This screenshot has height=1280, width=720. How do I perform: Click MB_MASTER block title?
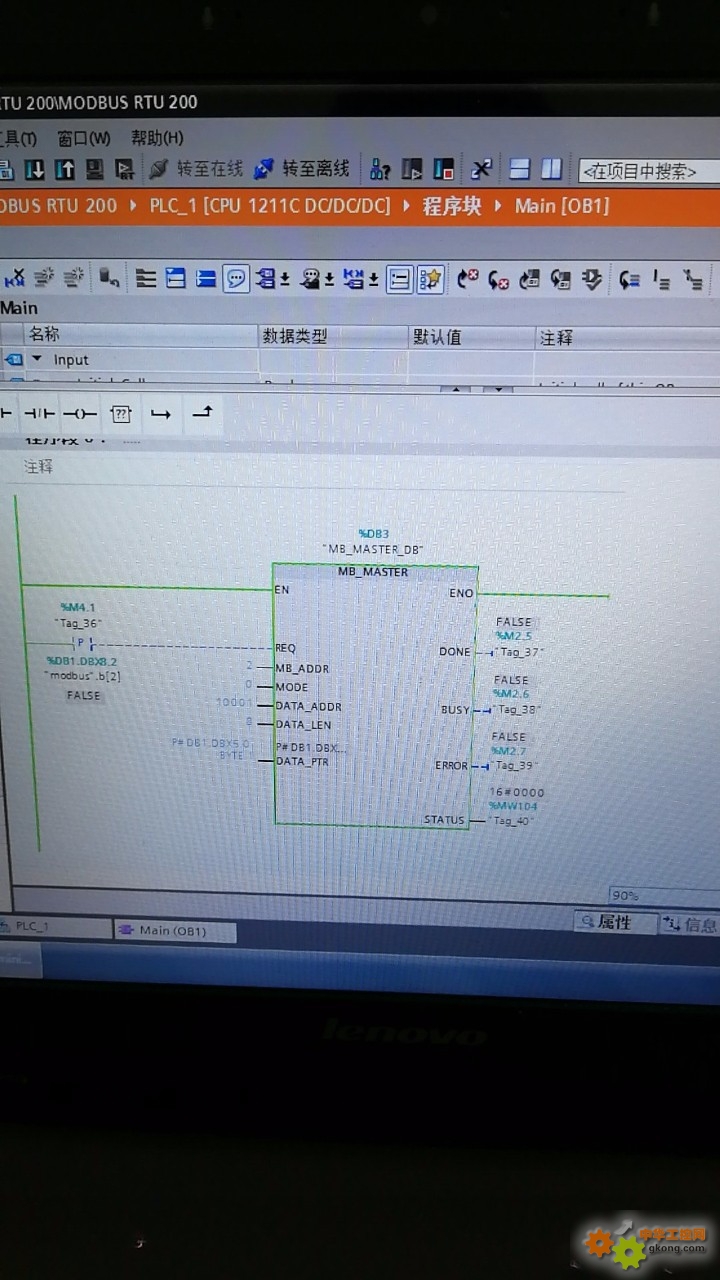pos(372,571)
